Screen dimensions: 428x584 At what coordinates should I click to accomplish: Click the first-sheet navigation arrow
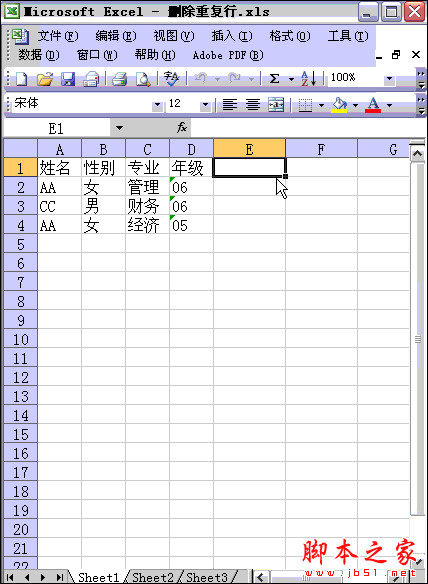(10, 577)
